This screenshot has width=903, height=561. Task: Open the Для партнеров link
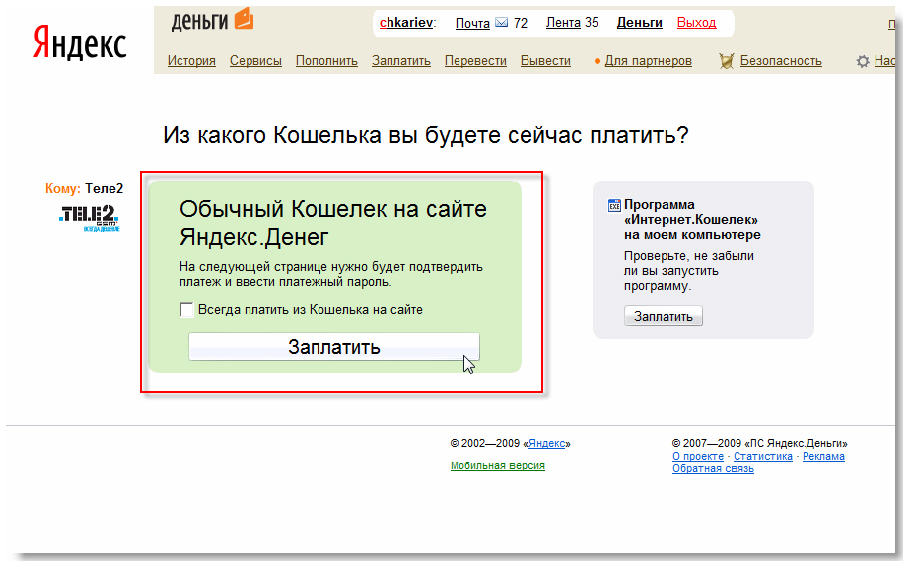pyautogui.click(x=648, y=60)
